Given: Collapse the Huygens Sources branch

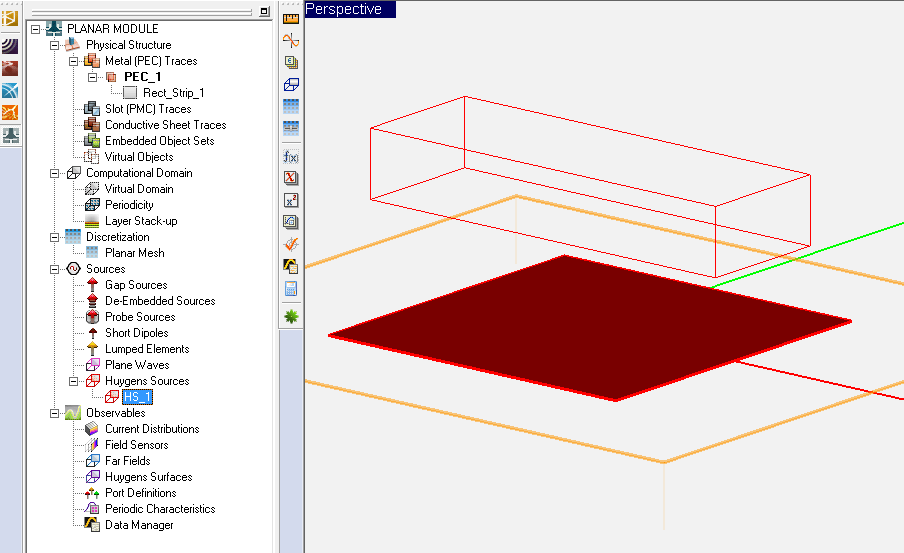Looking at the screenshot, I should point(74,381).
